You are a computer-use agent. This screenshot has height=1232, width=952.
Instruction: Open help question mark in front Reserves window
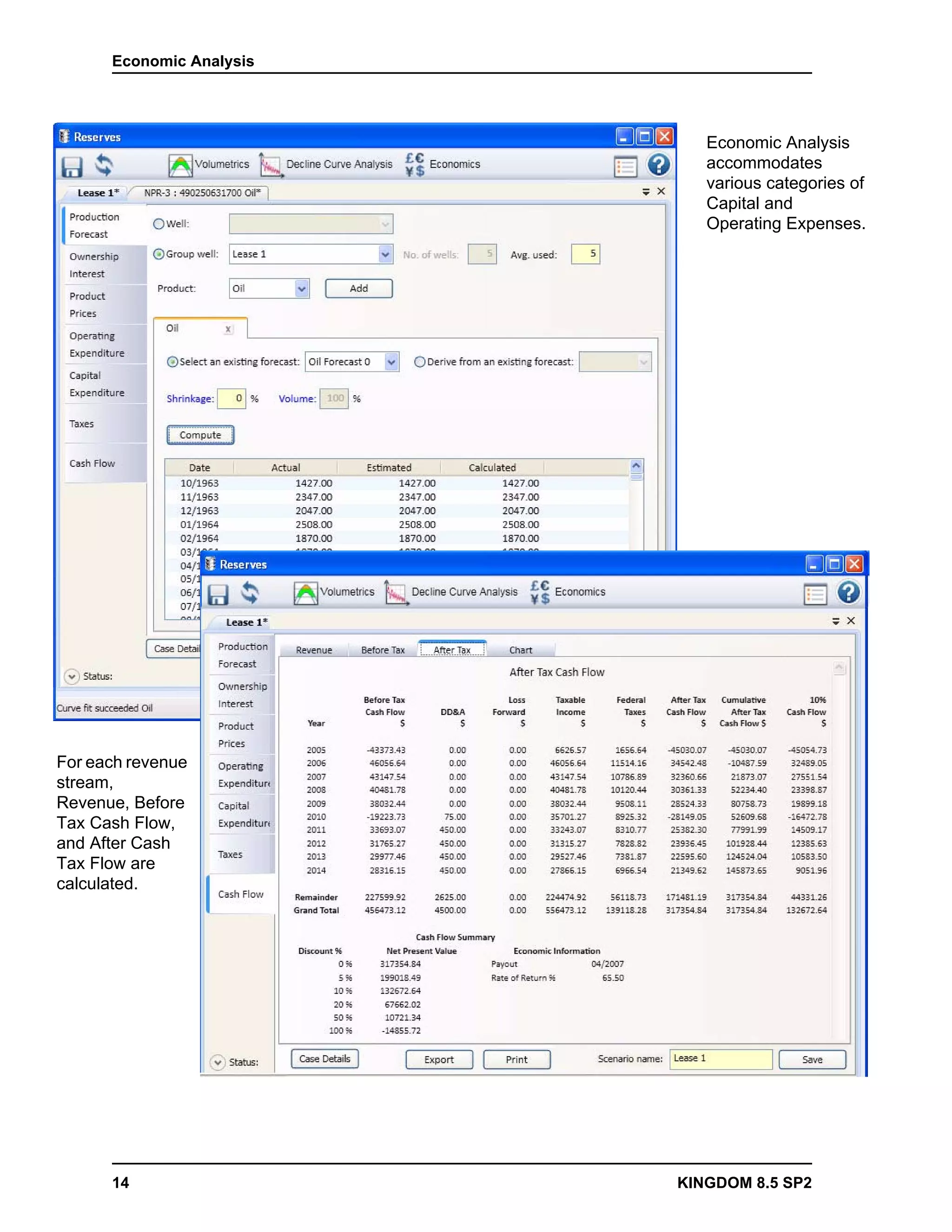(x=848, y=593)
